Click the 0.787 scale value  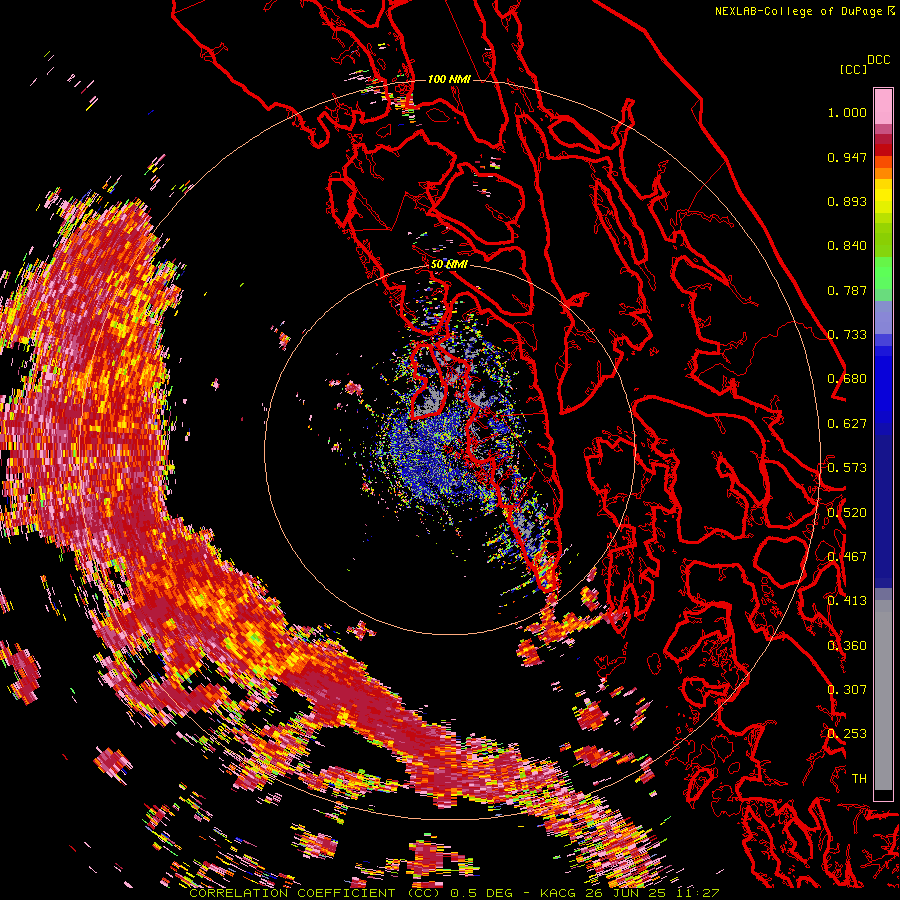click(847, 290)
